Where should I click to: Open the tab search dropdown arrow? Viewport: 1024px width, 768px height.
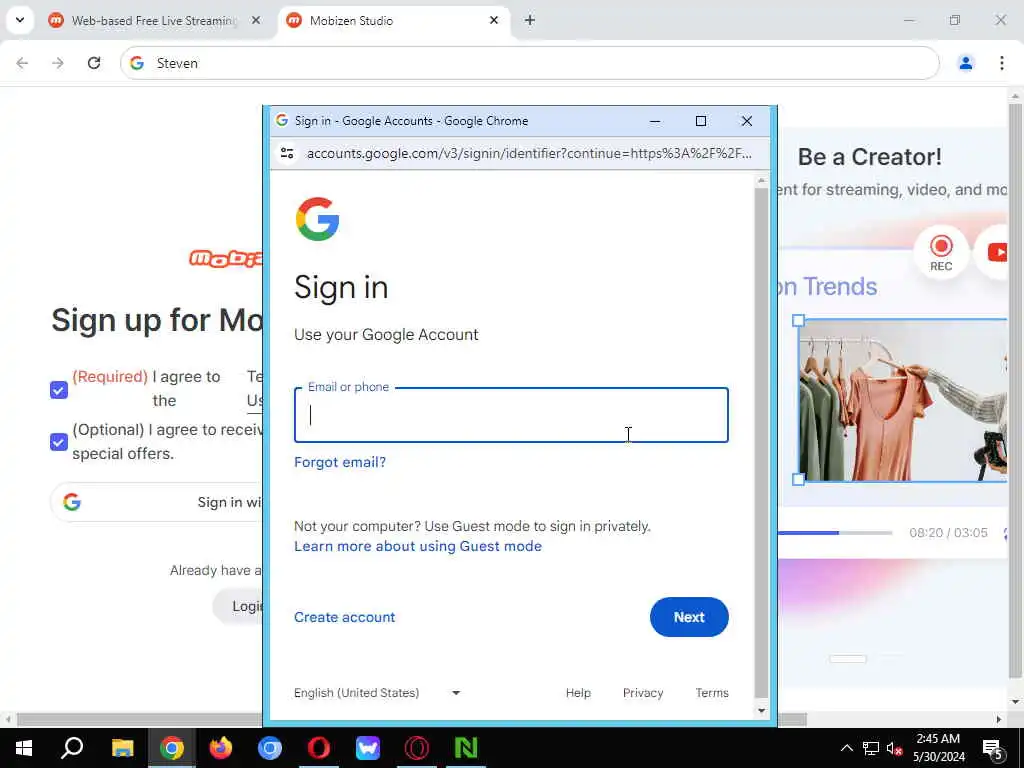20,20
